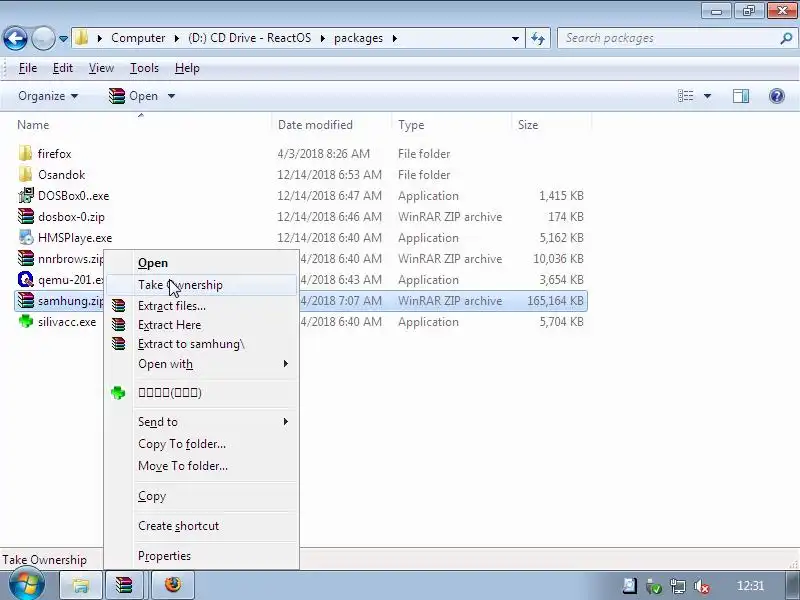Click the Refresh button beside address bar
This screenshot has height=600, width=800.
(x=538, y=38)
